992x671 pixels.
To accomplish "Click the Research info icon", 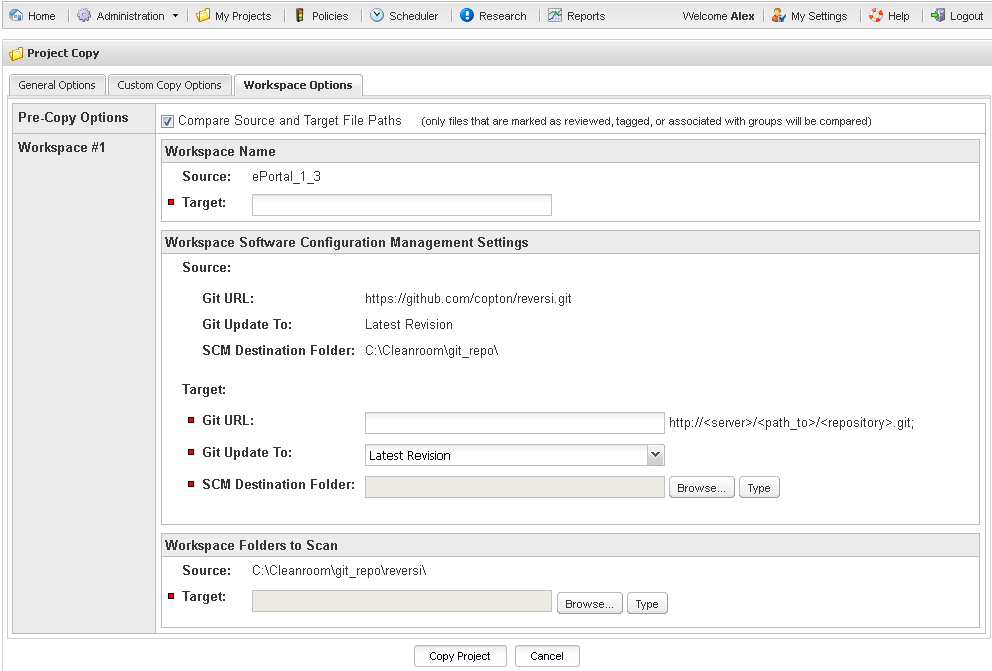I will tap(467, 16).
